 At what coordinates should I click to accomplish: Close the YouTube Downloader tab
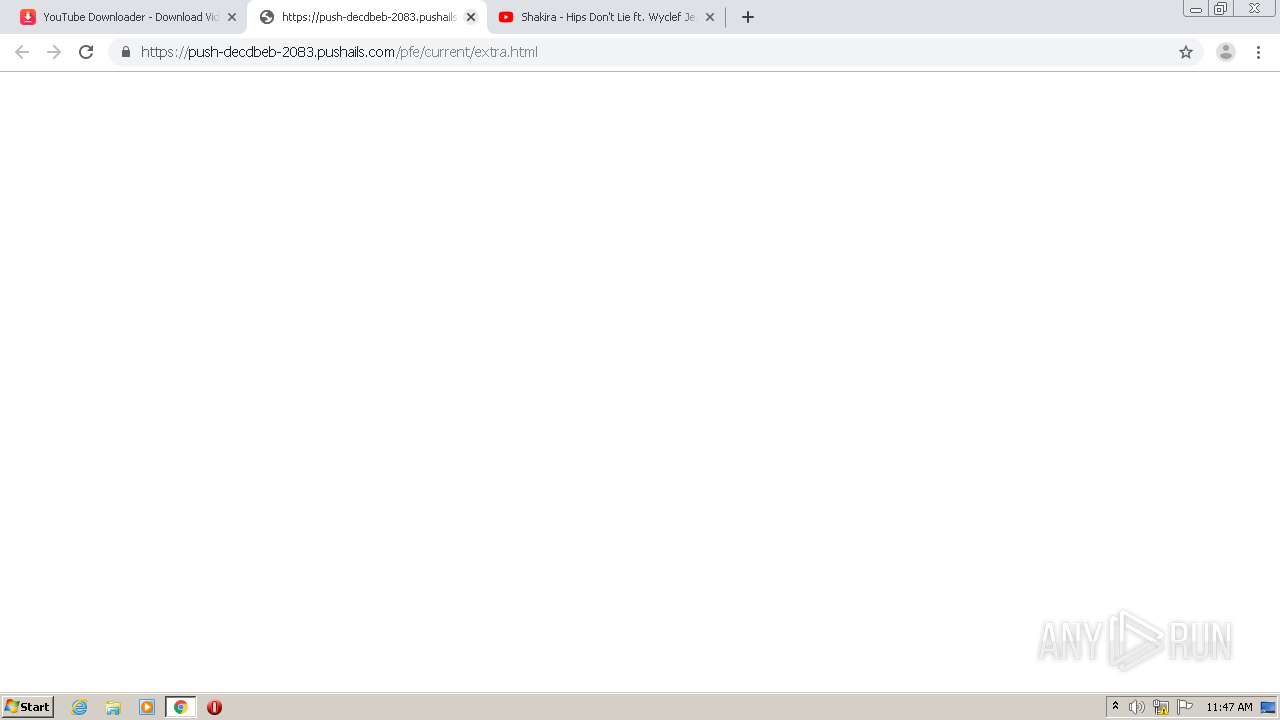[232, 17]
